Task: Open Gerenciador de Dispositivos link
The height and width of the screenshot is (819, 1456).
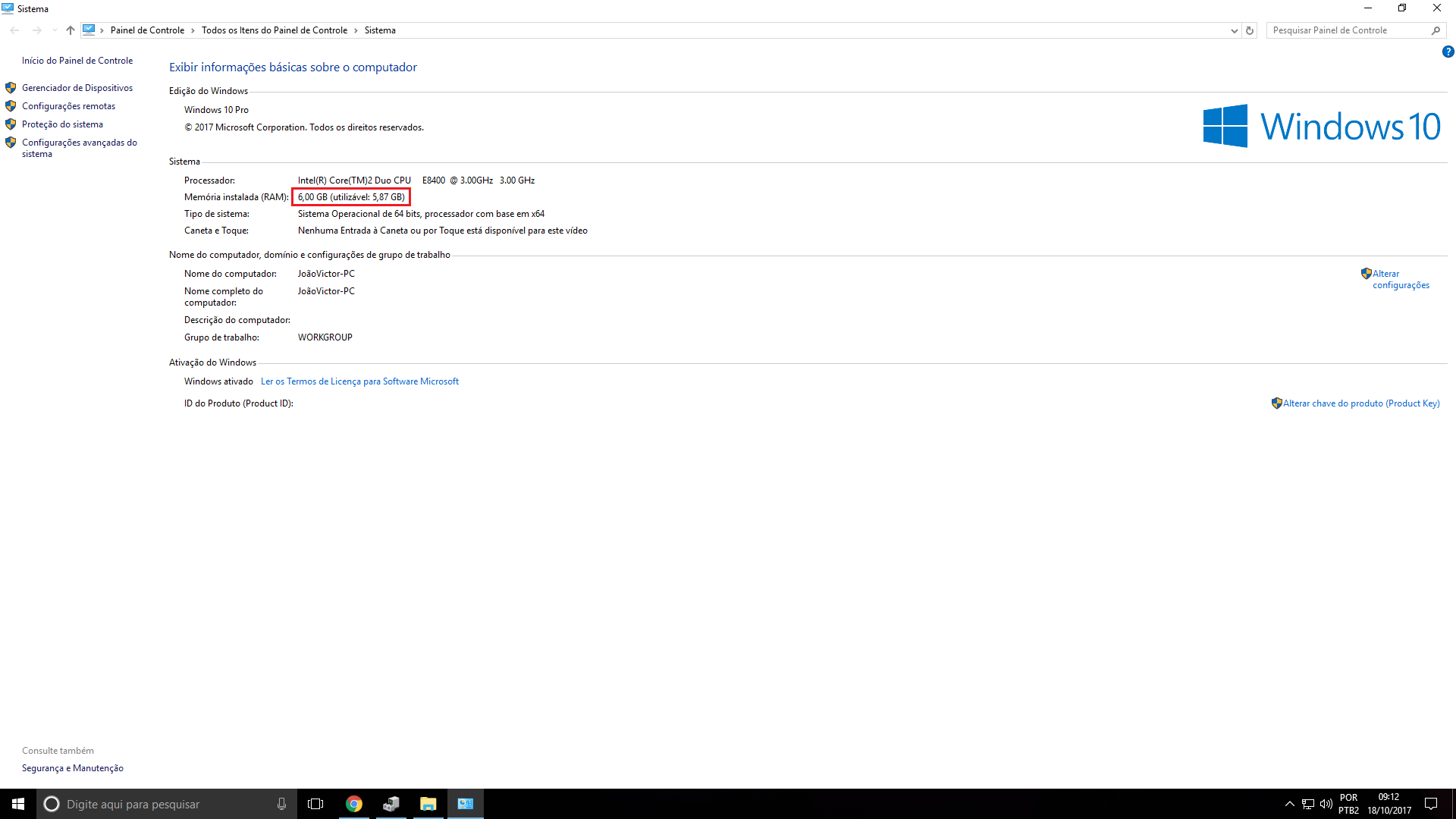Action: [x=77, y=88]
